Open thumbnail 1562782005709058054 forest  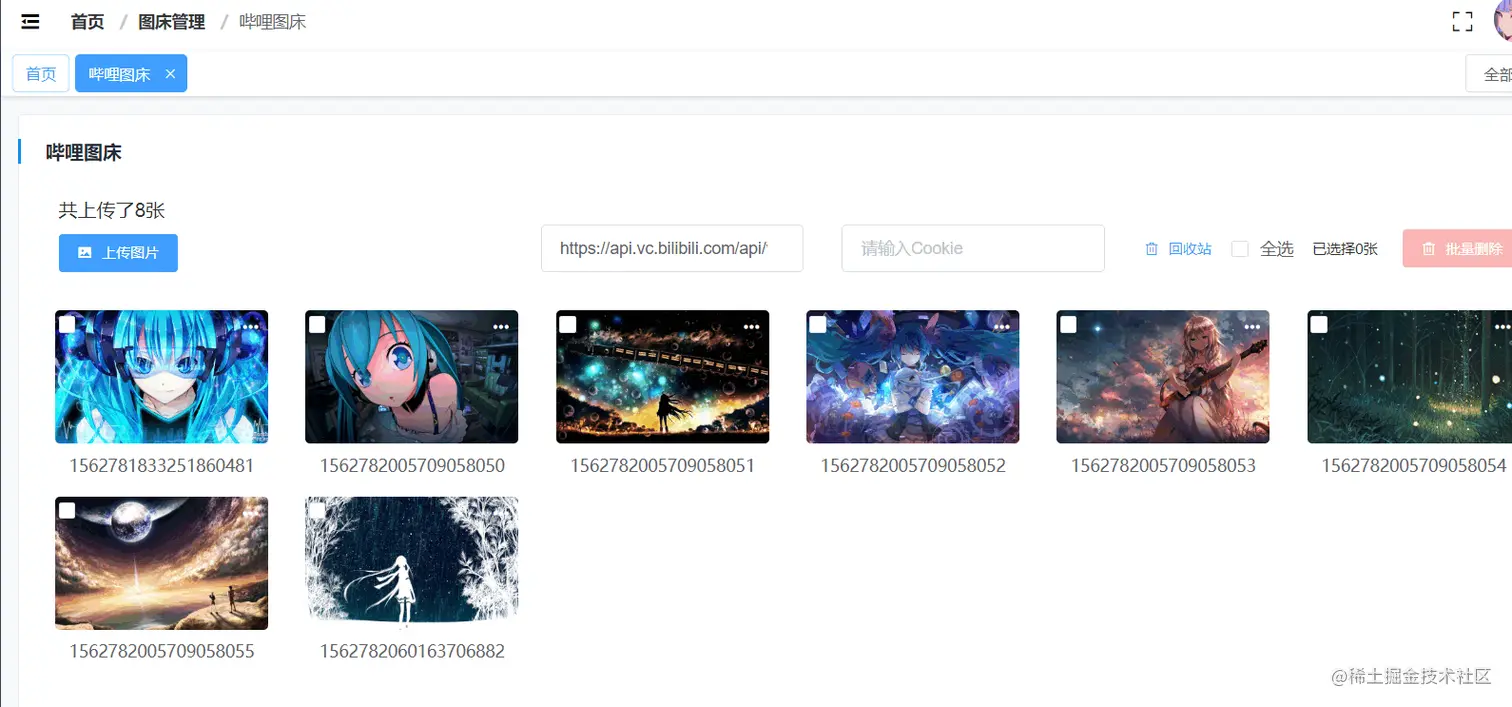(x=1410, y=377)
